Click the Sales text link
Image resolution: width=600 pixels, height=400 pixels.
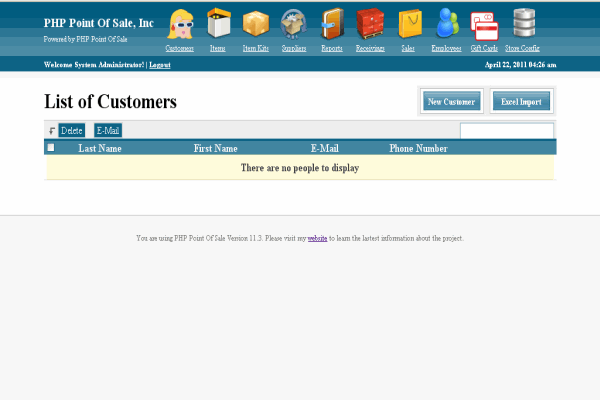tap(408, 48)
